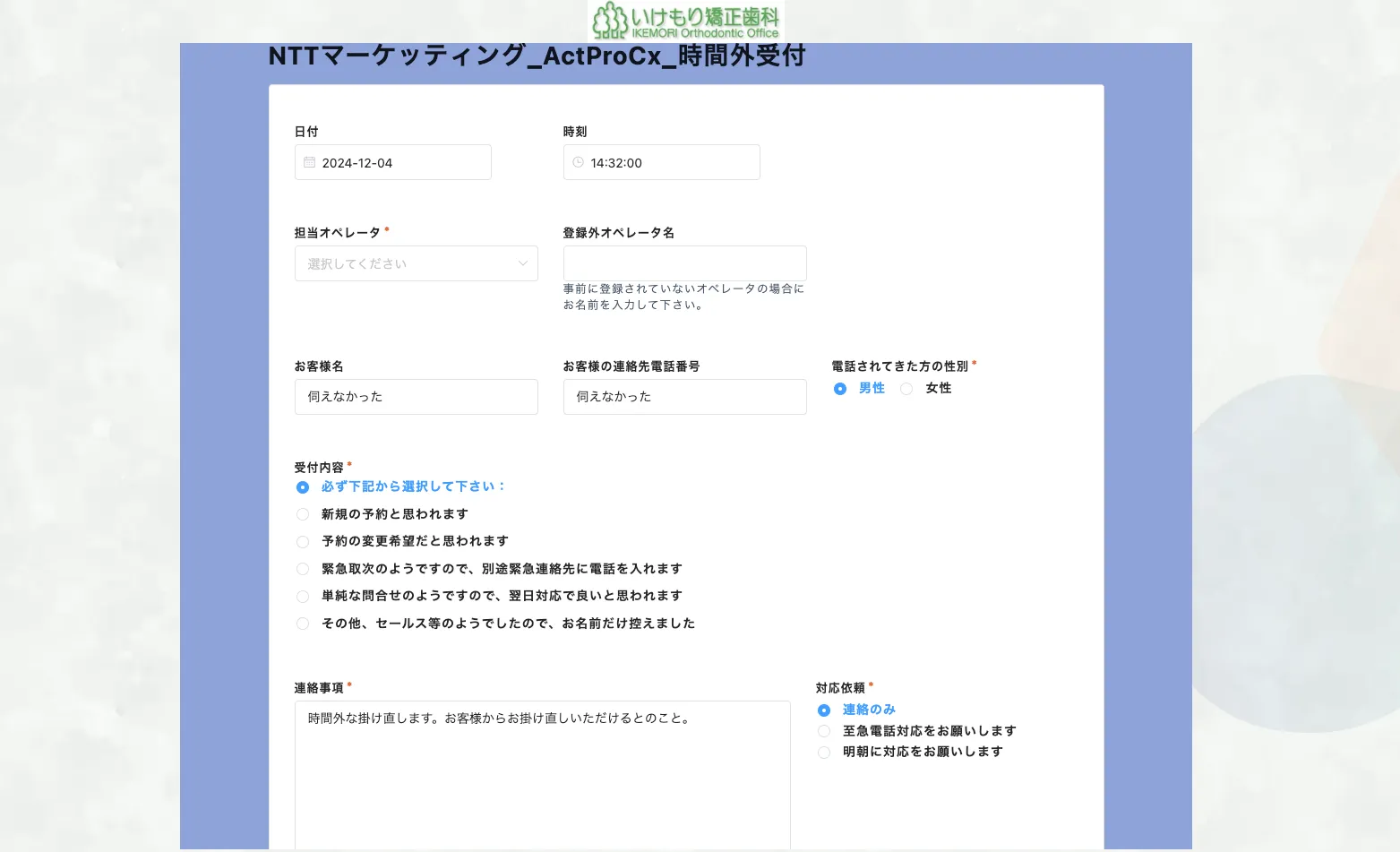Click the 日付 input showing 2024-12-04
Screen dimensions: 1400x852
[393, 162]
